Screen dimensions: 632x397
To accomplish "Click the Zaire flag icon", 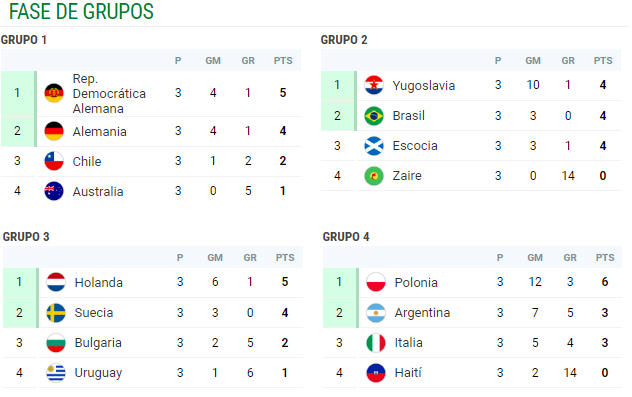I will [374, 176].
